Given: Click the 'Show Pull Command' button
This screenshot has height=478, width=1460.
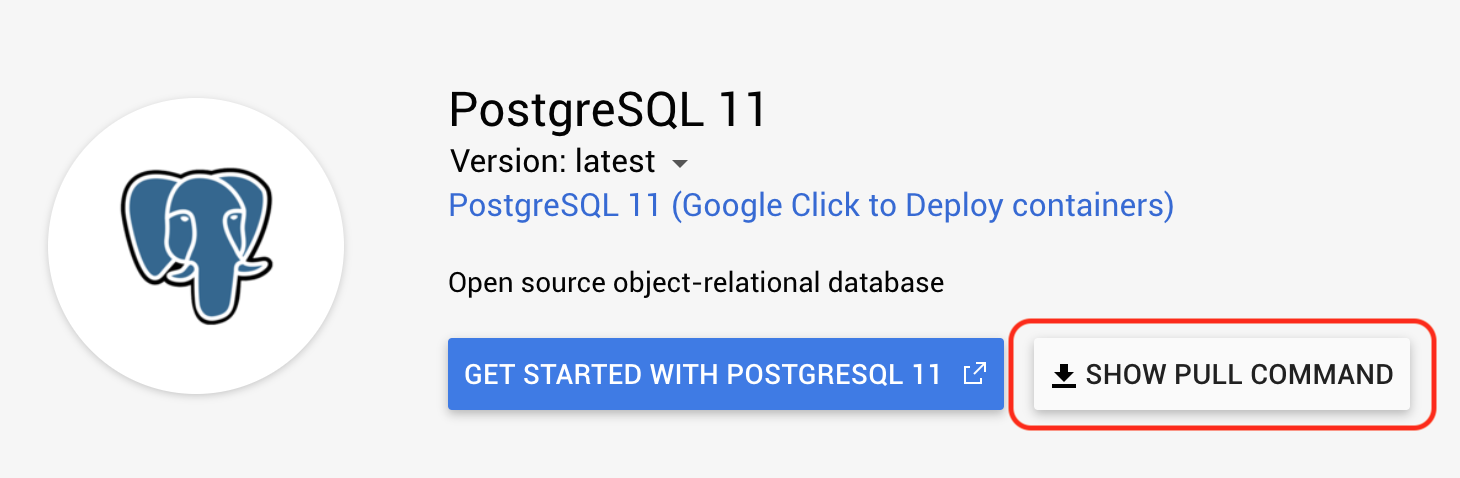Looking at the screenshot, I should point(1222,374).
